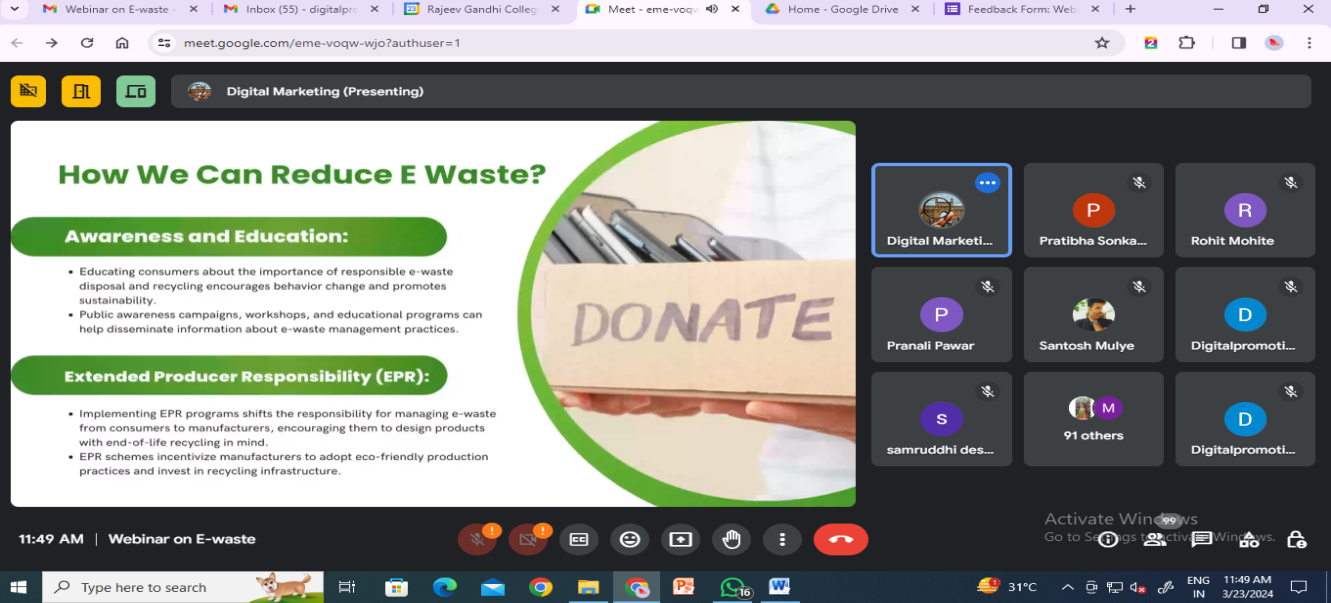This screenshot has width=1331, height=603.
Task: Turn on closed captions
Action: 579,540
